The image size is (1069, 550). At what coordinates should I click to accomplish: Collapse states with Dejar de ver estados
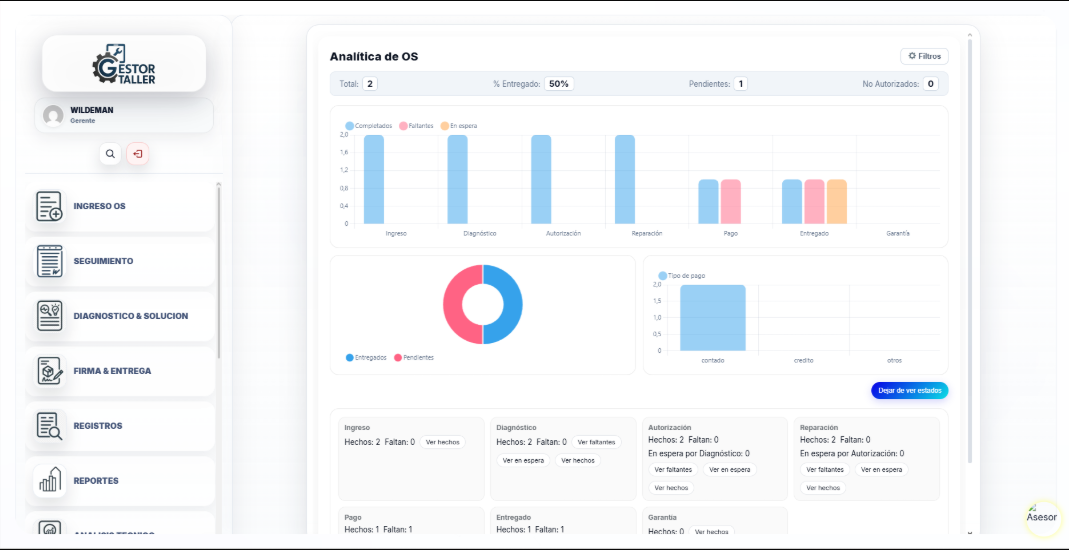pyautogui.click(x=909, y=391)
